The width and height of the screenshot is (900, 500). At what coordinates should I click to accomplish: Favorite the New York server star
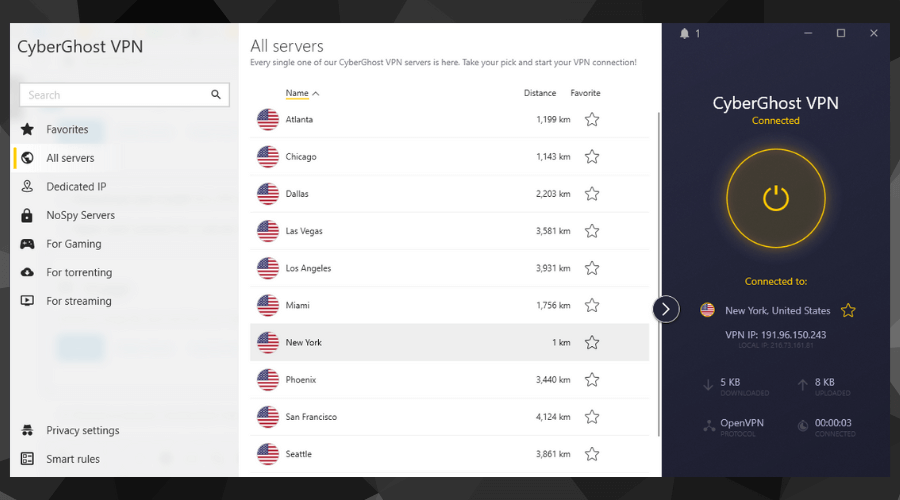tap(592, 343)
